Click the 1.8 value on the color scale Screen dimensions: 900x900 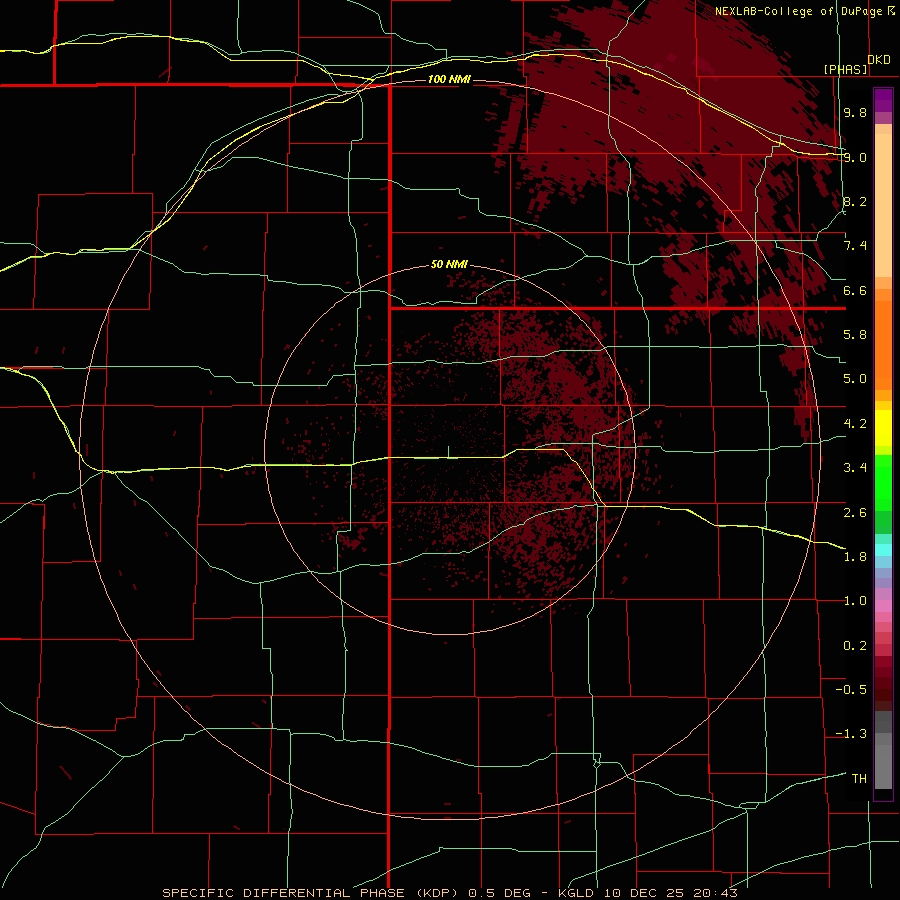pyautogui.click(x=855, y=557)
